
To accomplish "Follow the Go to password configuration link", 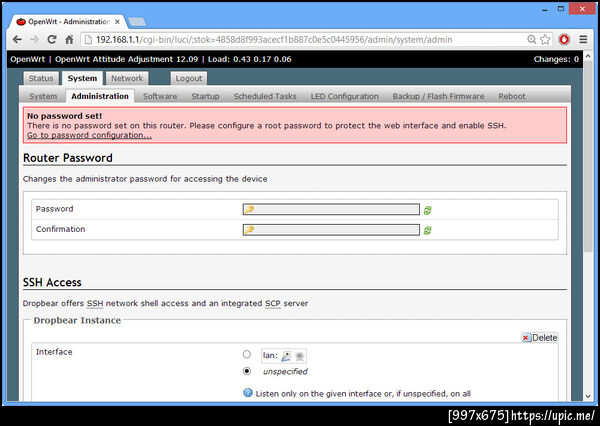I will point(89,135).
